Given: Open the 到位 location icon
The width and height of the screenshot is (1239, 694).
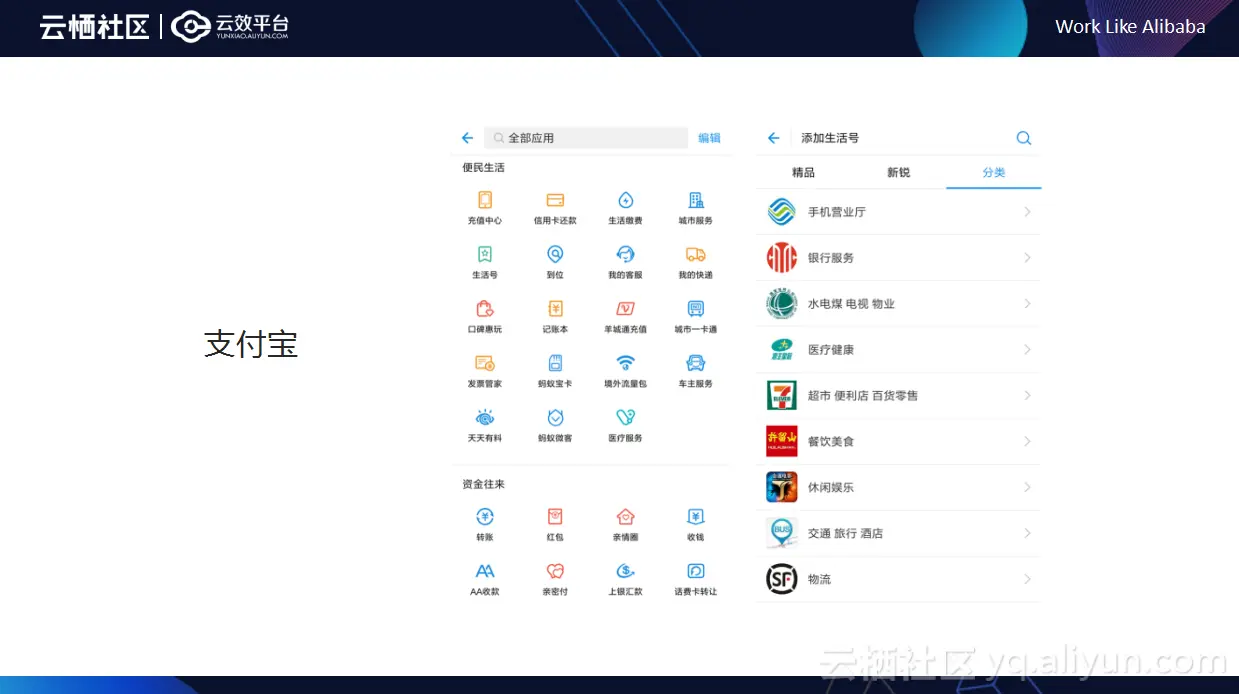Looking at the screenshot, I should pos(555,254).
